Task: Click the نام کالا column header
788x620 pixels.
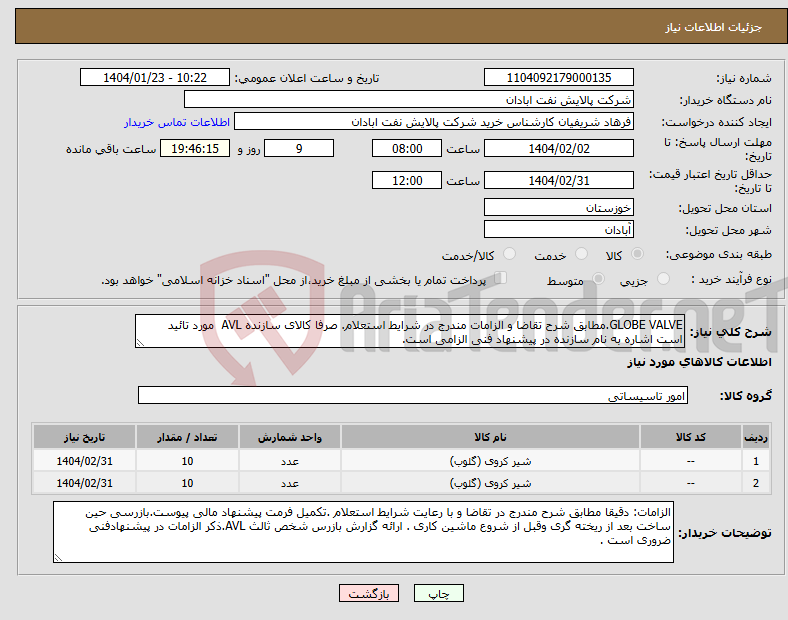Action: [x=490, y=437]
